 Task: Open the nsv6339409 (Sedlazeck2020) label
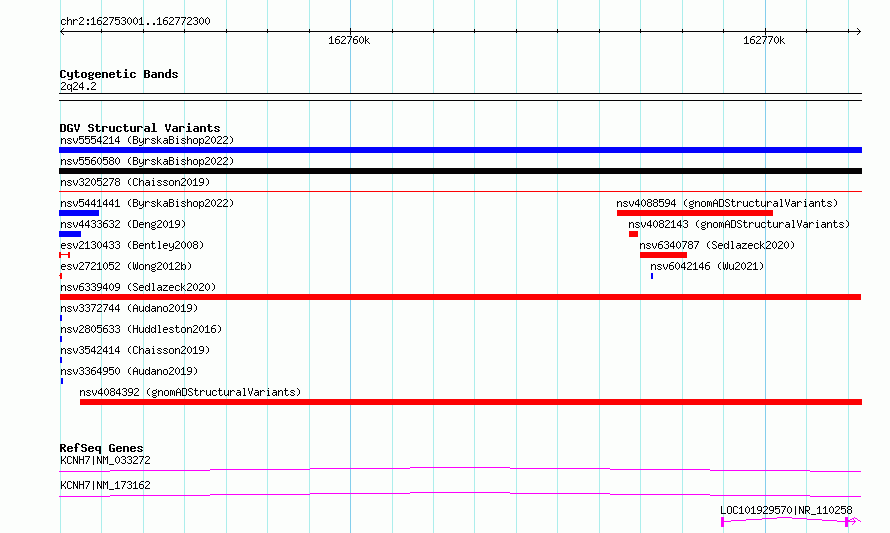coord(138,287)
